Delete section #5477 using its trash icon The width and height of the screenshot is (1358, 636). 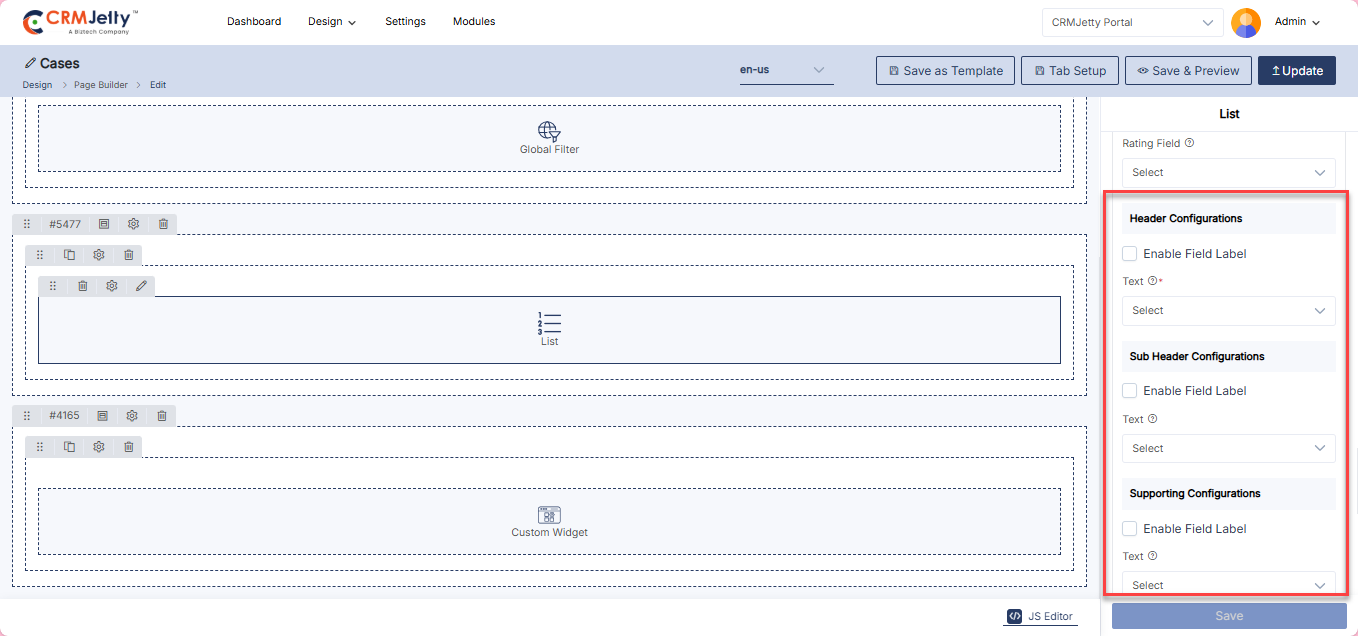click(x=163, y=224)
